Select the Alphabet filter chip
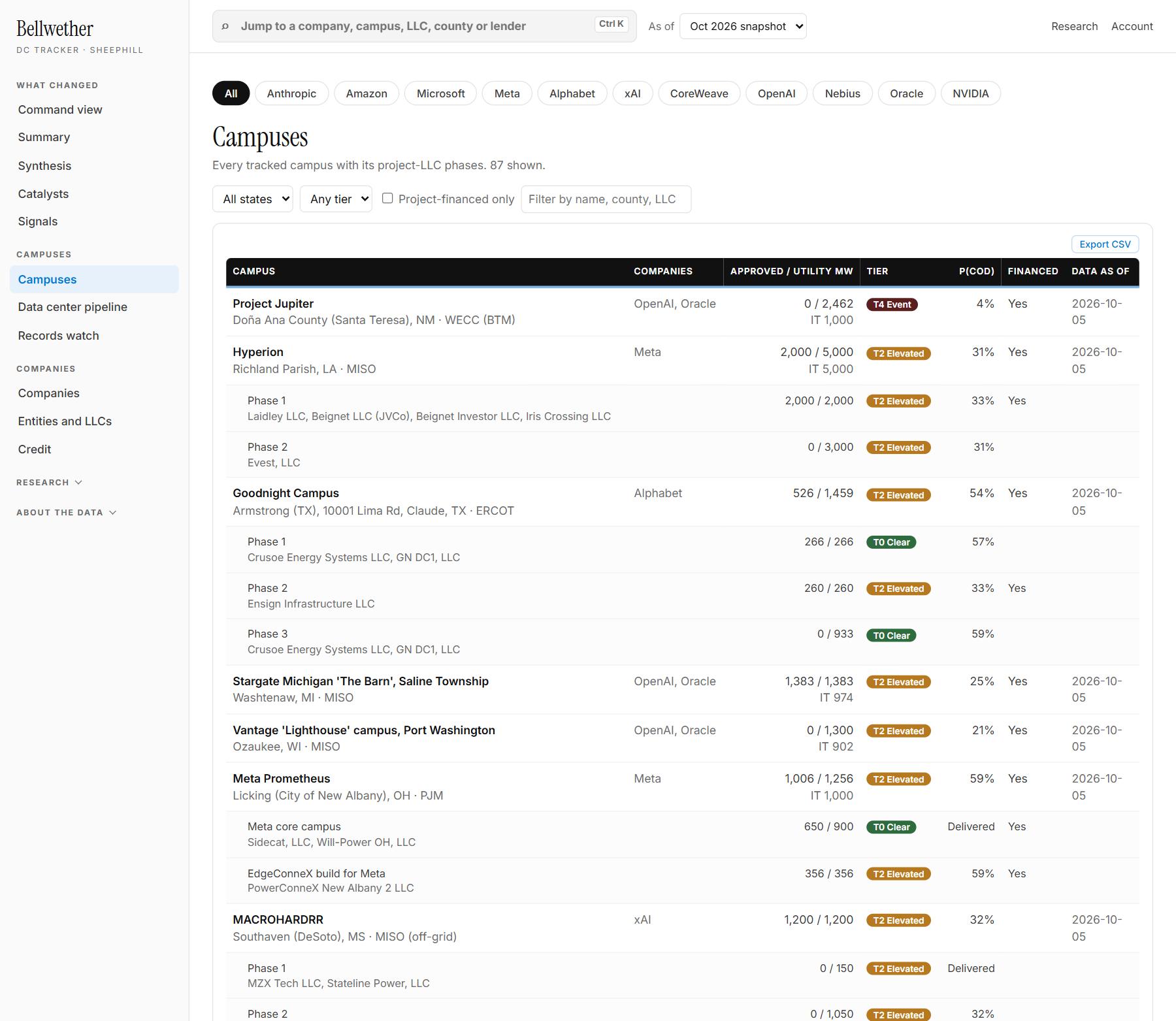 pos(572,93)
